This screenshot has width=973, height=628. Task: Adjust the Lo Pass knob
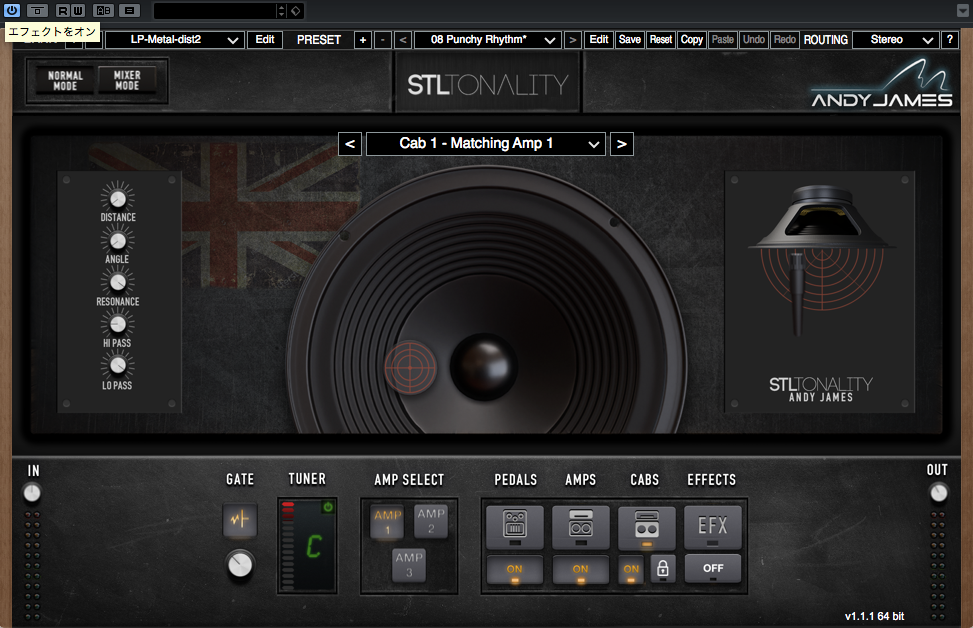118,366
